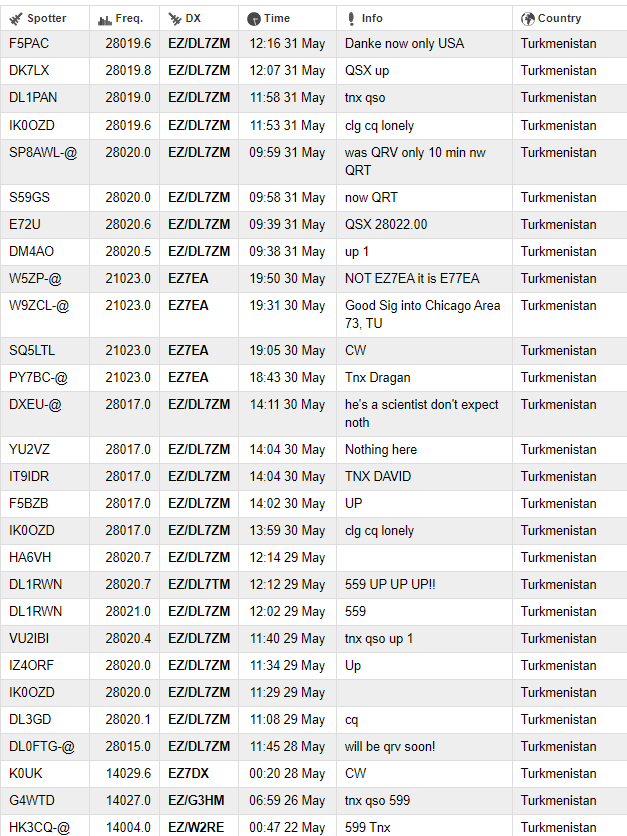
Task: Select the 'NOT EZ7EA it is E77EA' comment
Action: click(412, 278)
